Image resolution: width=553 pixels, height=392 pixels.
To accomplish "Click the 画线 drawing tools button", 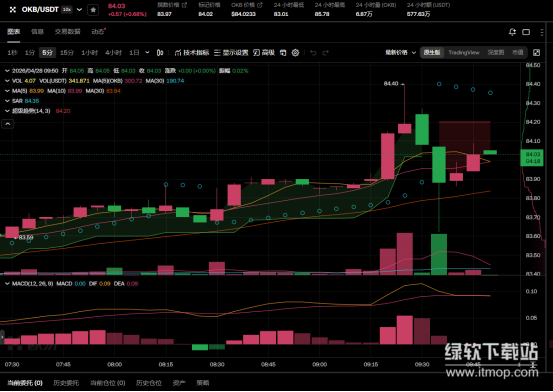I will [264, 53].
